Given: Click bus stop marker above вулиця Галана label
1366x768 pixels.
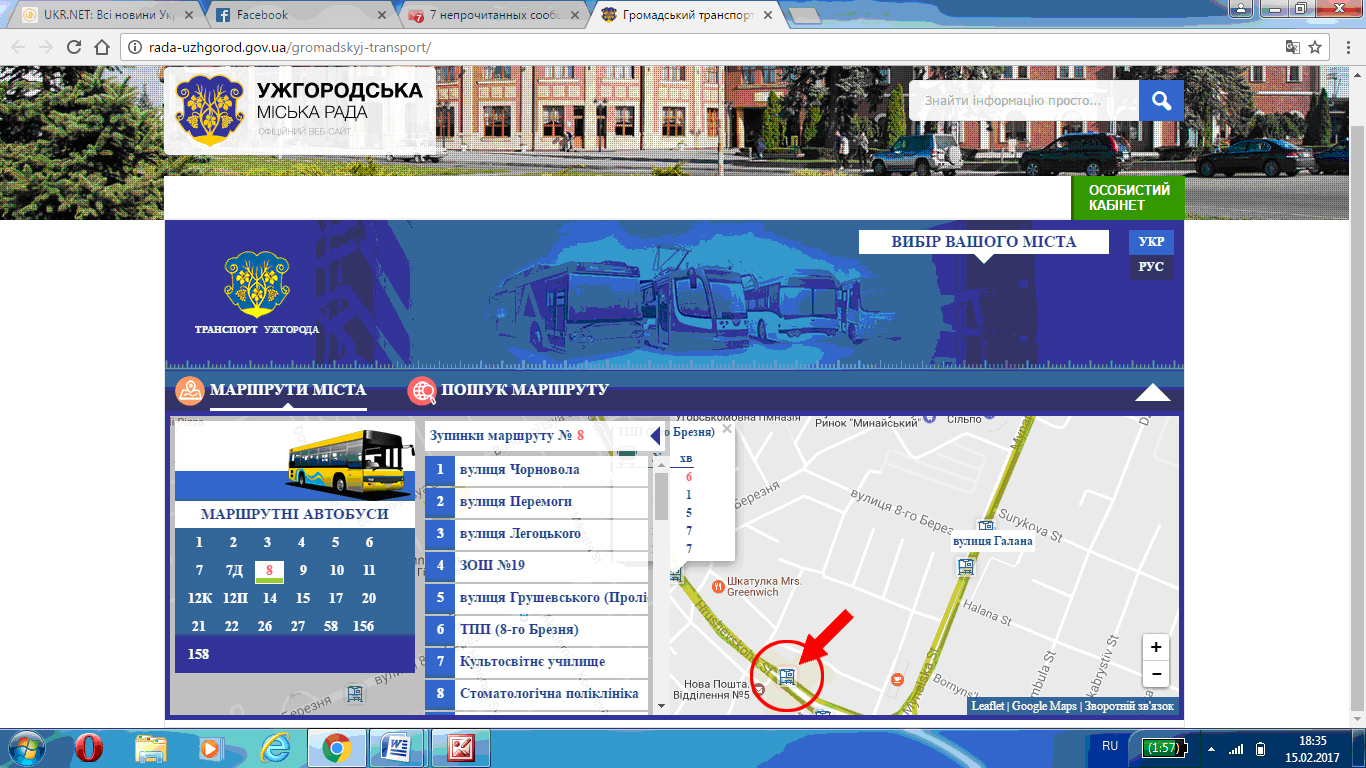Looking at the screenshot, I should (986, 527).
